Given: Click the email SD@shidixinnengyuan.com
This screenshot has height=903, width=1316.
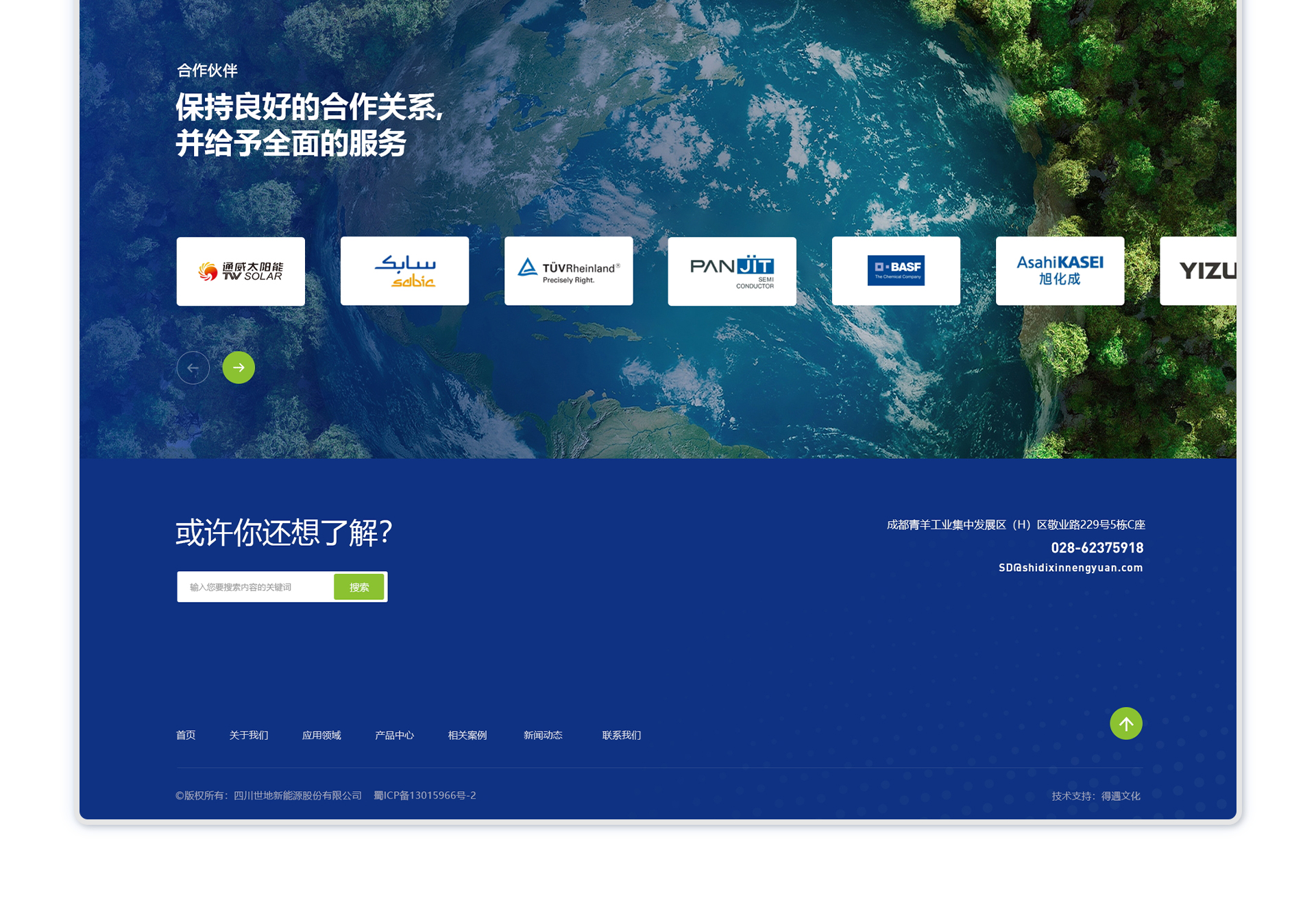Looking at the screenshot, I should coord(1071,568).
